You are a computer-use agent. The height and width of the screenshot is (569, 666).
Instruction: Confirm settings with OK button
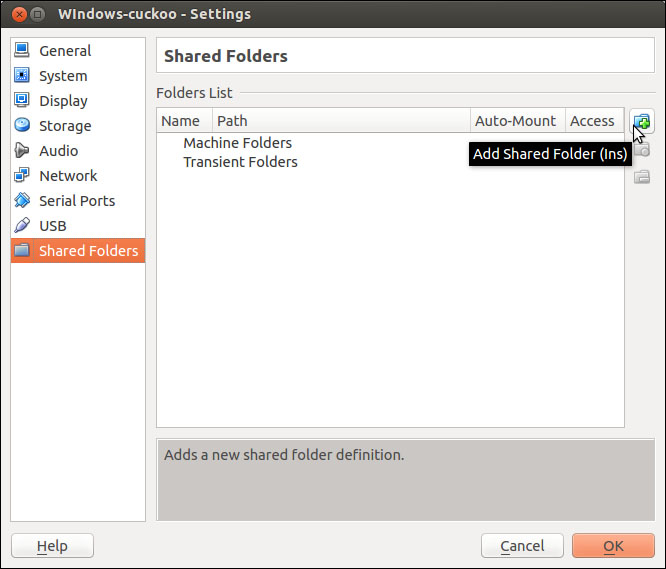[x=613, y=546]
